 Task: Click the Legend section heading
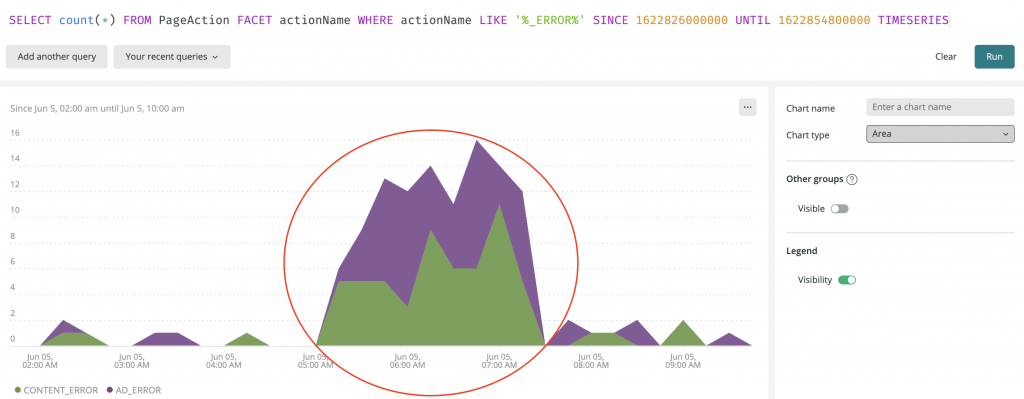click(x=802, y=251)
